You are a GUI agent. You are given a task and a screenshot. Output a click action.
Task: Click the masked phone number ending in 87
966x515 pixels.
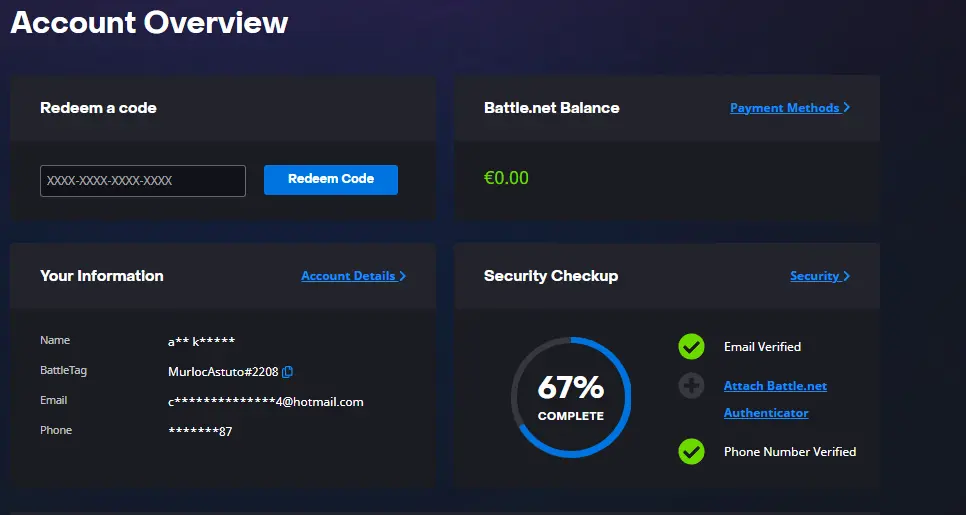pyautogui.click(x=200, y=431)
